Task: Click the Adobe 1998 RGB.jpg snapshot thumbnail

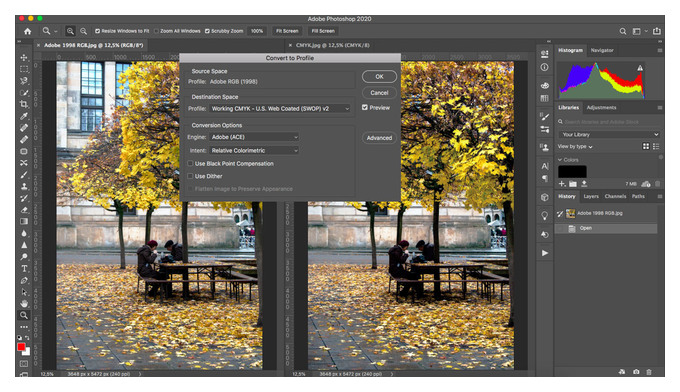Action: 571,213
